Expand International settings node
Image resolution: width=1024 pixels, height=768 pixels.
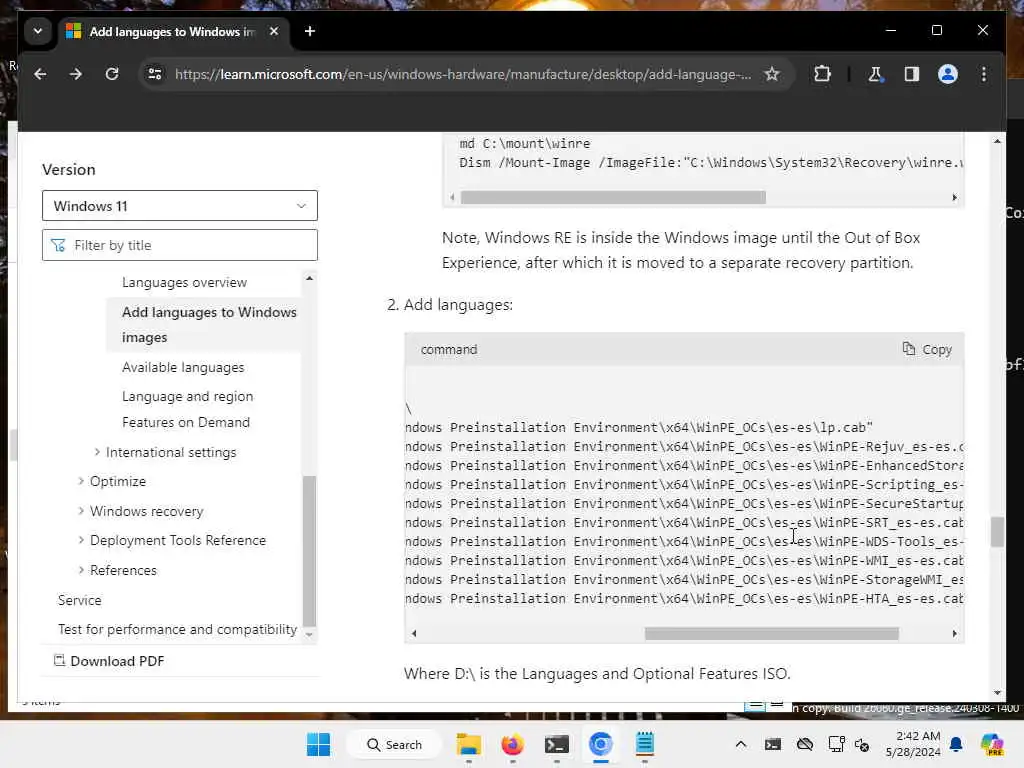pyautogui.click(x=97, y=452)
